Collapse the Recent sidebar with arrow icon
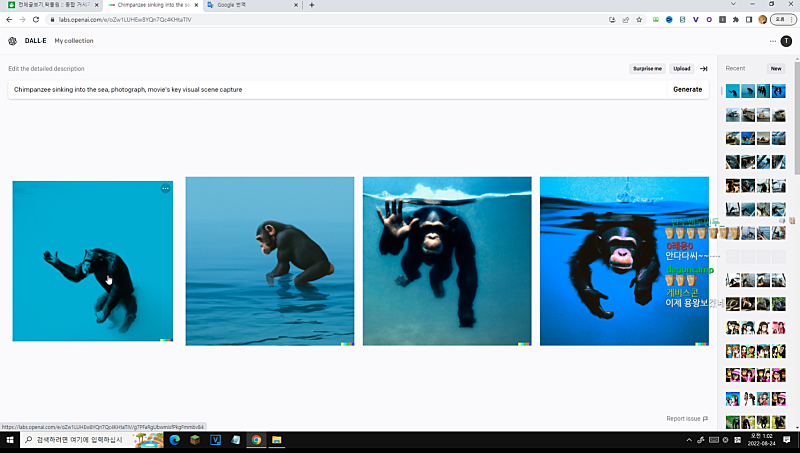The image size is (800, 453). [x=704, y=69]
